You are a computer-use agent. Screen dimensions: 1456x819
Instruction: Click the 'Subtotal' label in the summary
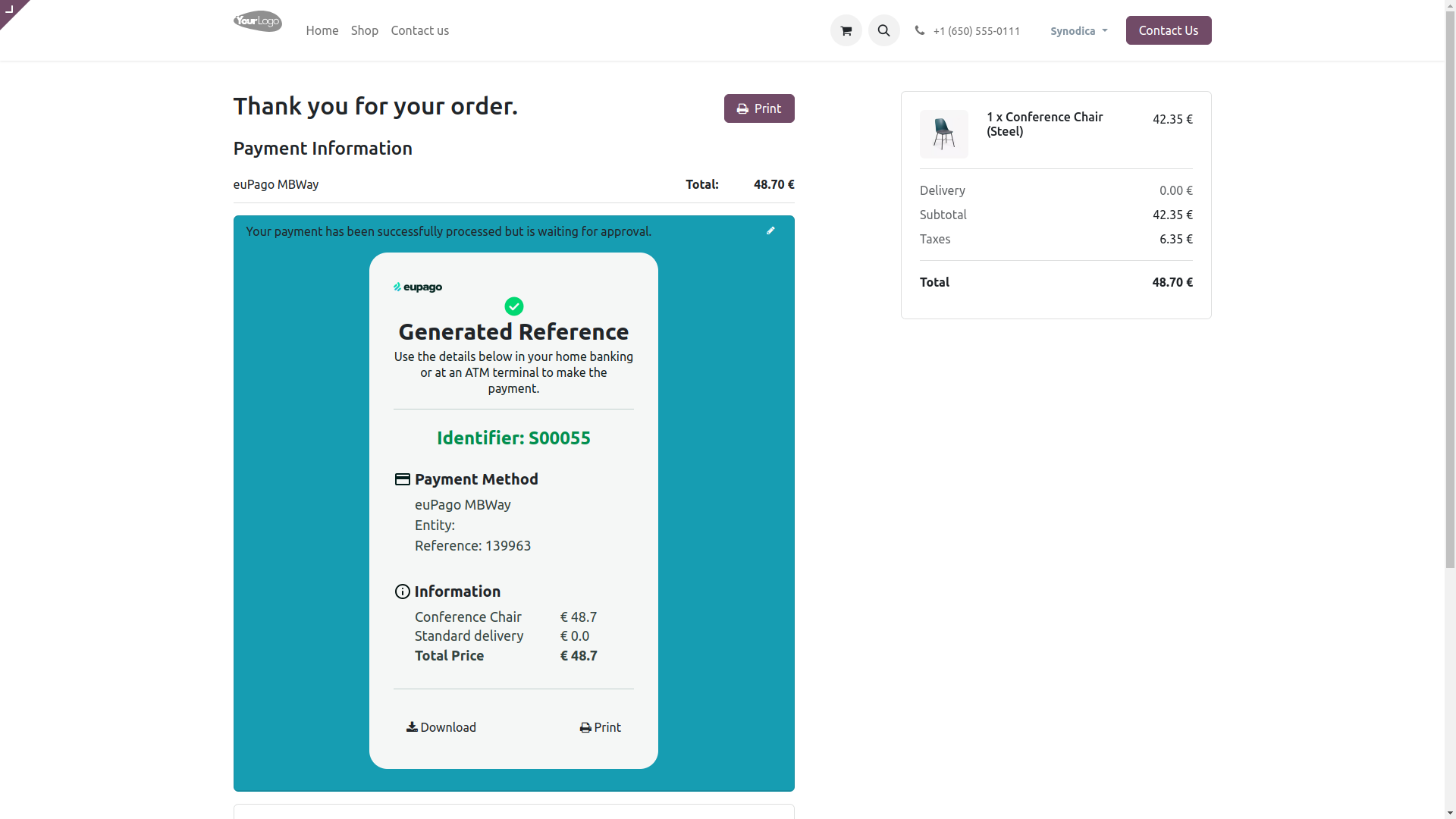[943, 215]
